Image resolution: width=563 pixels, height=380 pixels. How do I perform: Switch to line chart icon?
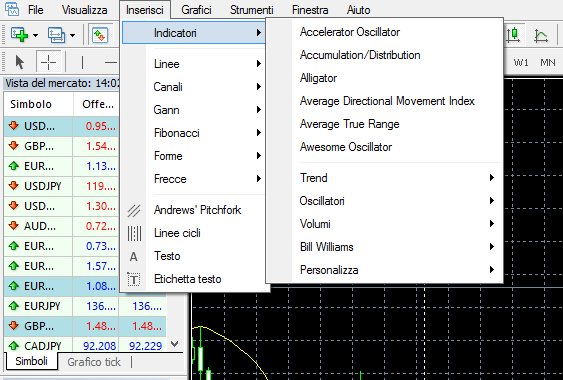pos(541,35)
